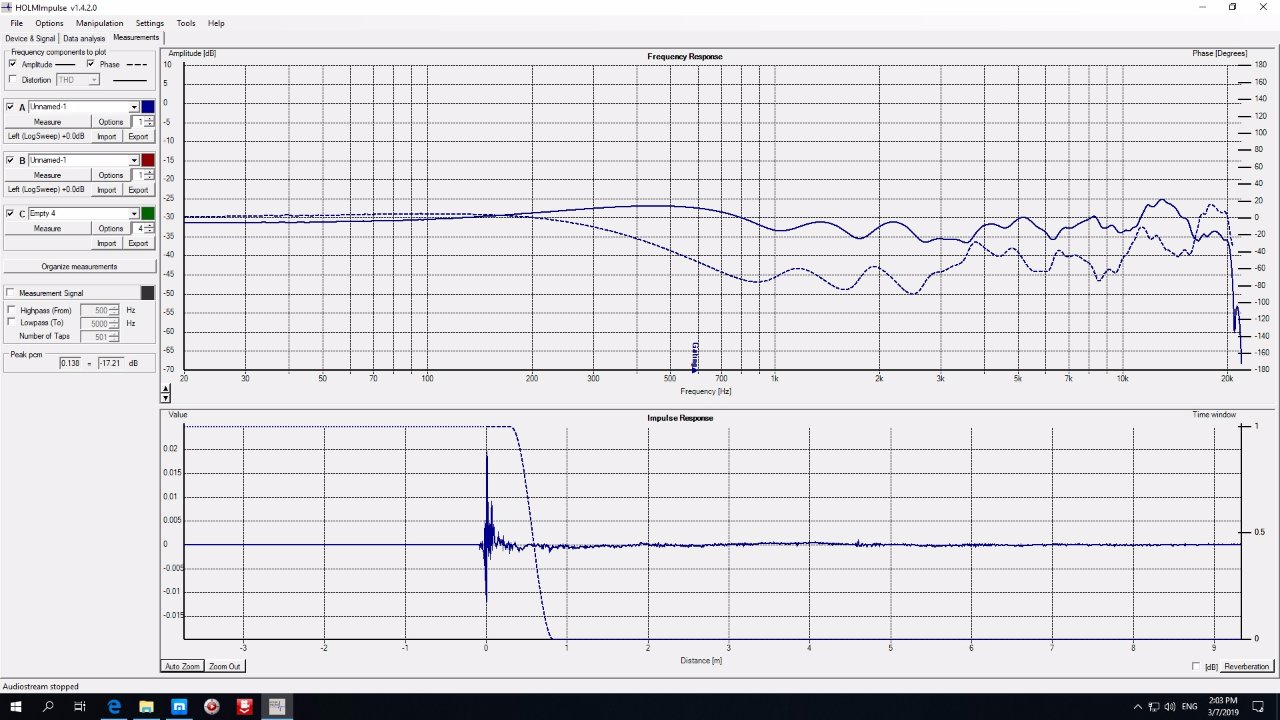Expand measurement B name dropdown
Screen dimensions: 1280x720
[134, 160]
